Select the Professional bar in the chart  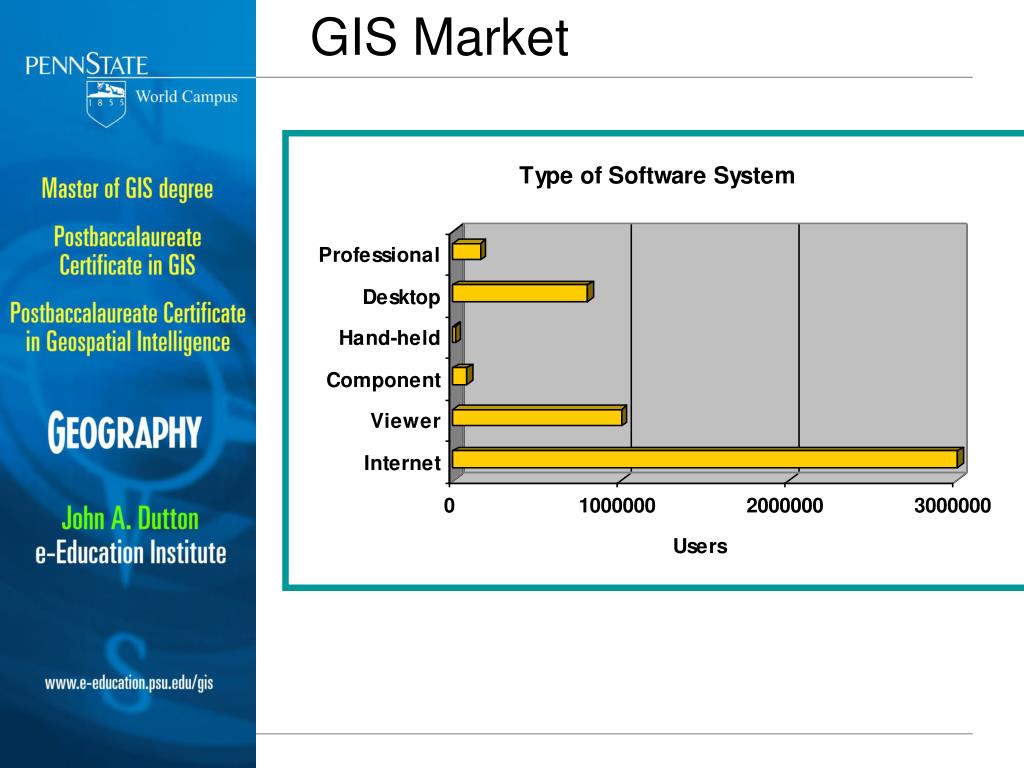point(468,250)
